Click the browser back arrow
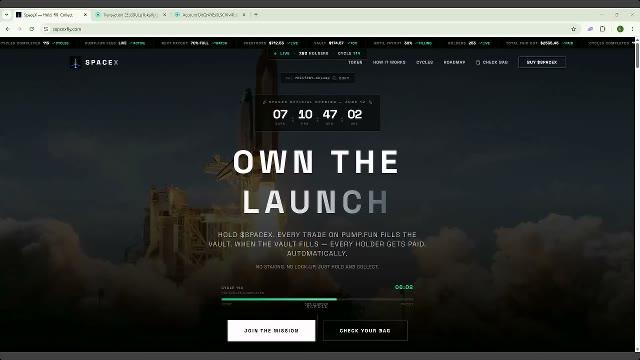 tap(7, 29)
